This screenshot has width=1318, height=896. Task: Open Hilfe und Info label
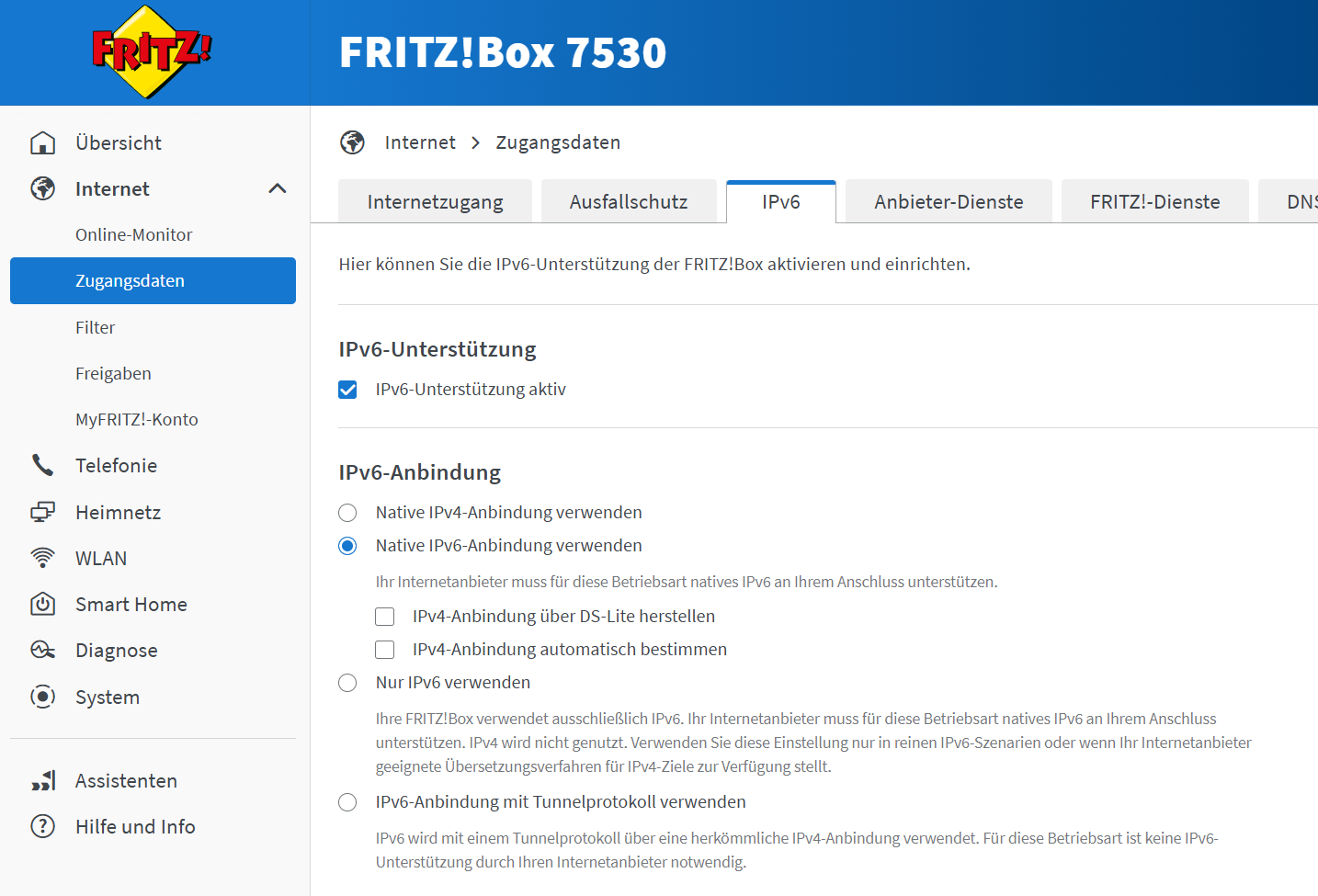click(135, 826)
